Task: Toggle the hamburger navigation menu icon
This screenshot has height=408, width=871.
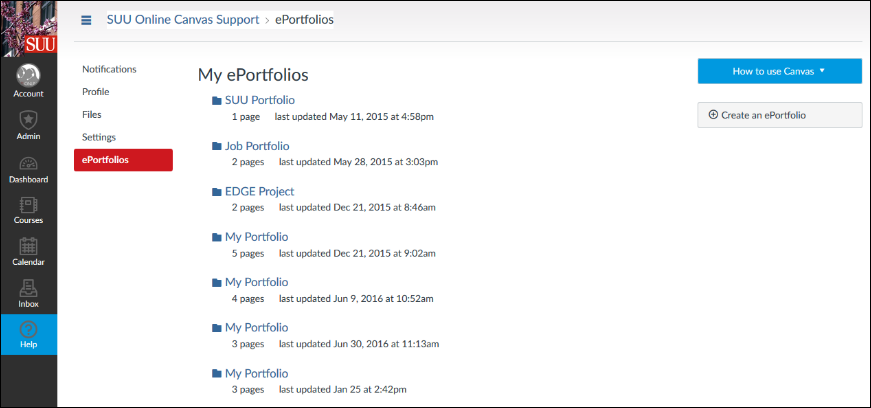Action: coord(86,20)
